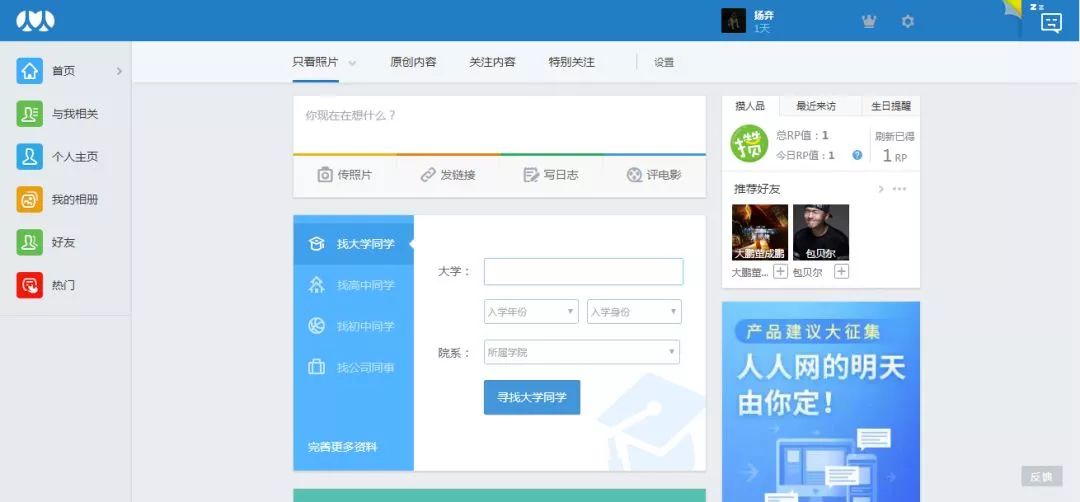
Task: Open 热门 hot topics icon
Action: pyautogui.click(x=30, y=285)
